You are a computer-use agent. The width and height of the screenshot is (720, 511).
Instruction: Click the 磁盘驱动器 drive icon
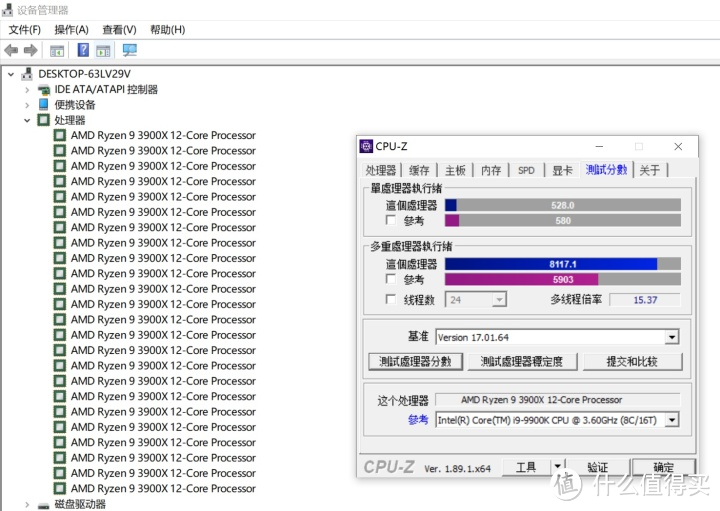click(44, 505)
